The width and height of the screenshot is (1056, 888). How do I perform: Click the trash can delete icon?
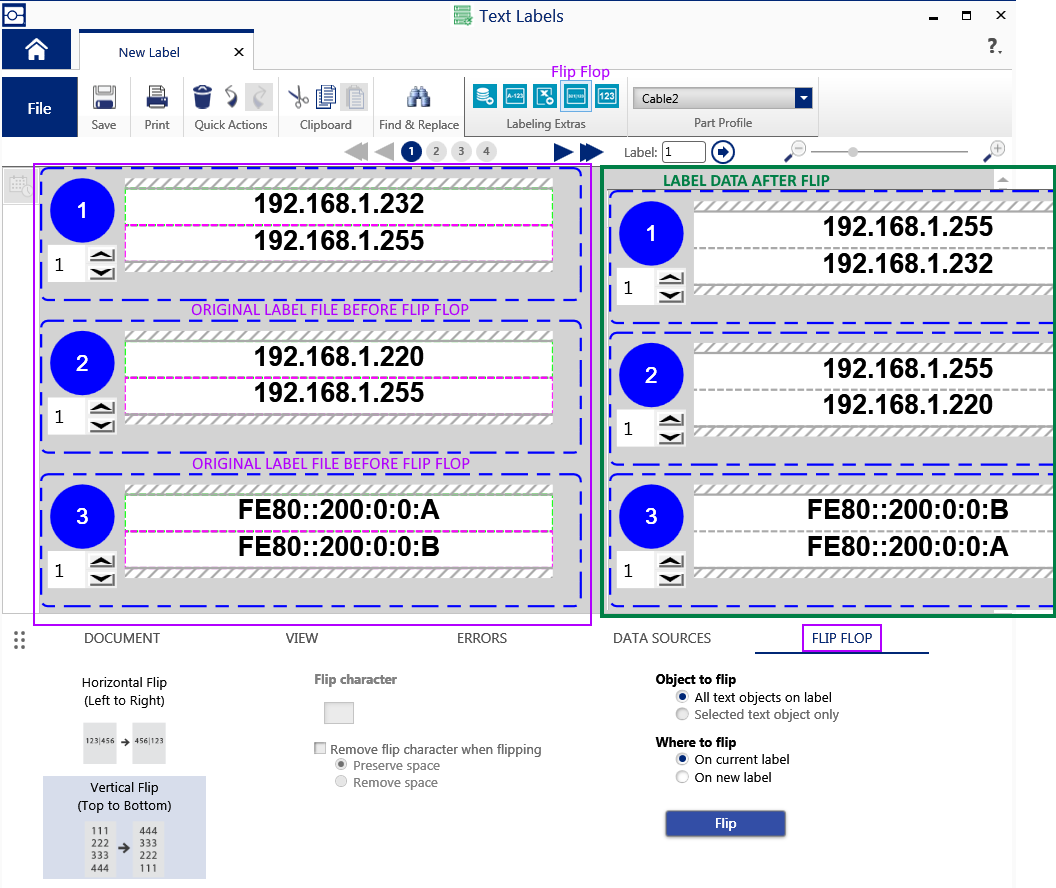tap(203, 97)
